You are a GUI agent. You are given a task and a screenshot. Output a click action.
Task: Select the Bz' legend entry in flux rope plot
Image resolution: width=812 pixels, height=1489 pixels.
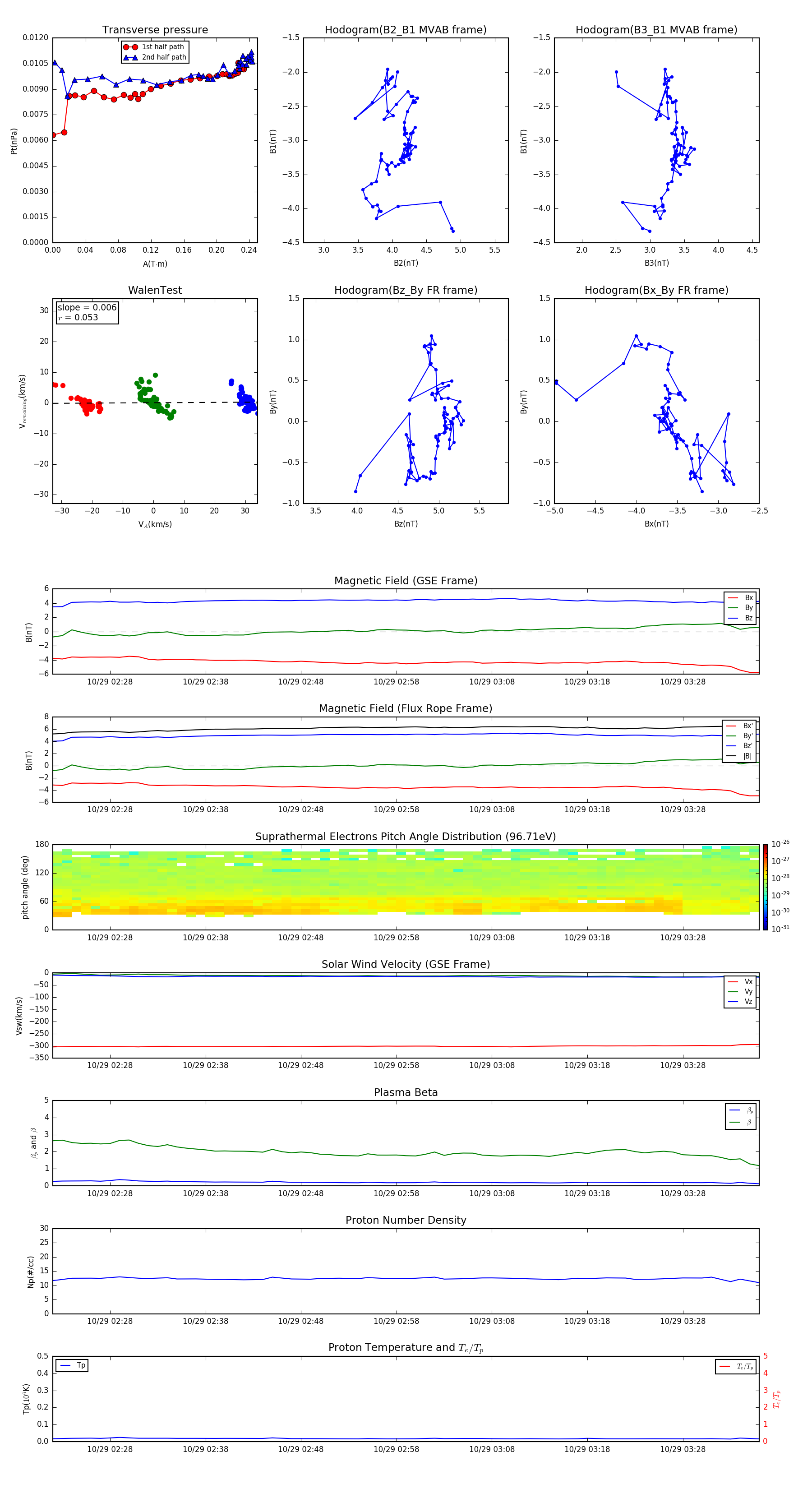pyautogui.click(x=740, y=746)
